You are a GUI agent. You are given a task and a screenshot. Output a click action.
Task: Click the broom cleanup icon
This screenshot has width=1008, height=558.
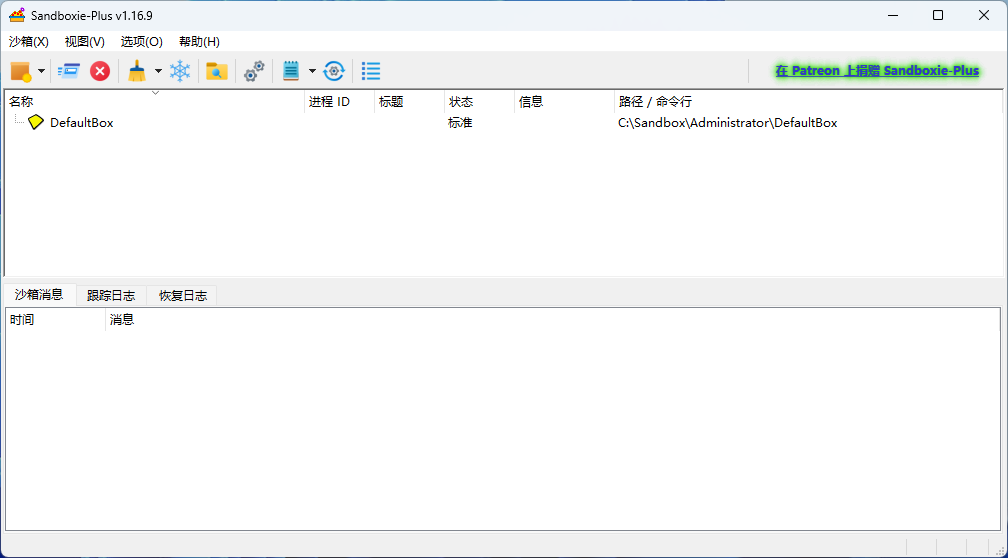click(x=137, y=71)
